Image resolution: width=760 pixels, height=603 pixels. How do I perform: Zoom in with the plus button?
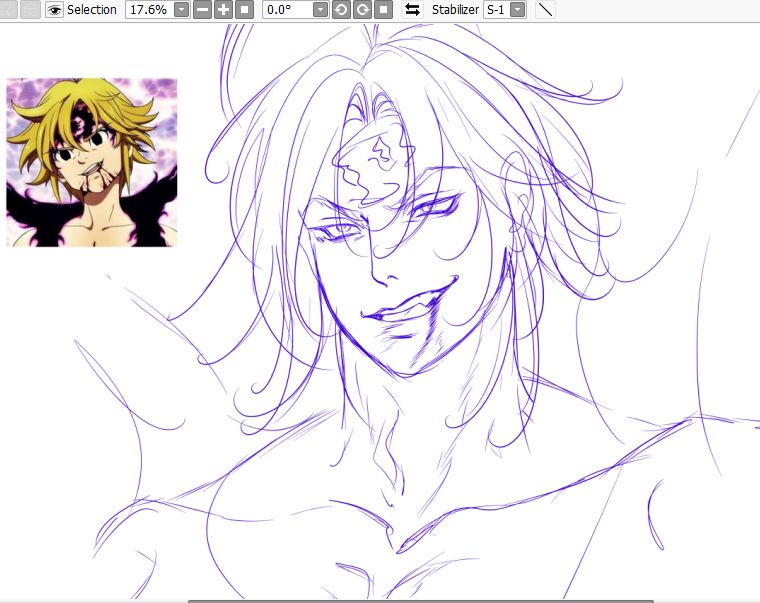(x=223, y=10)
